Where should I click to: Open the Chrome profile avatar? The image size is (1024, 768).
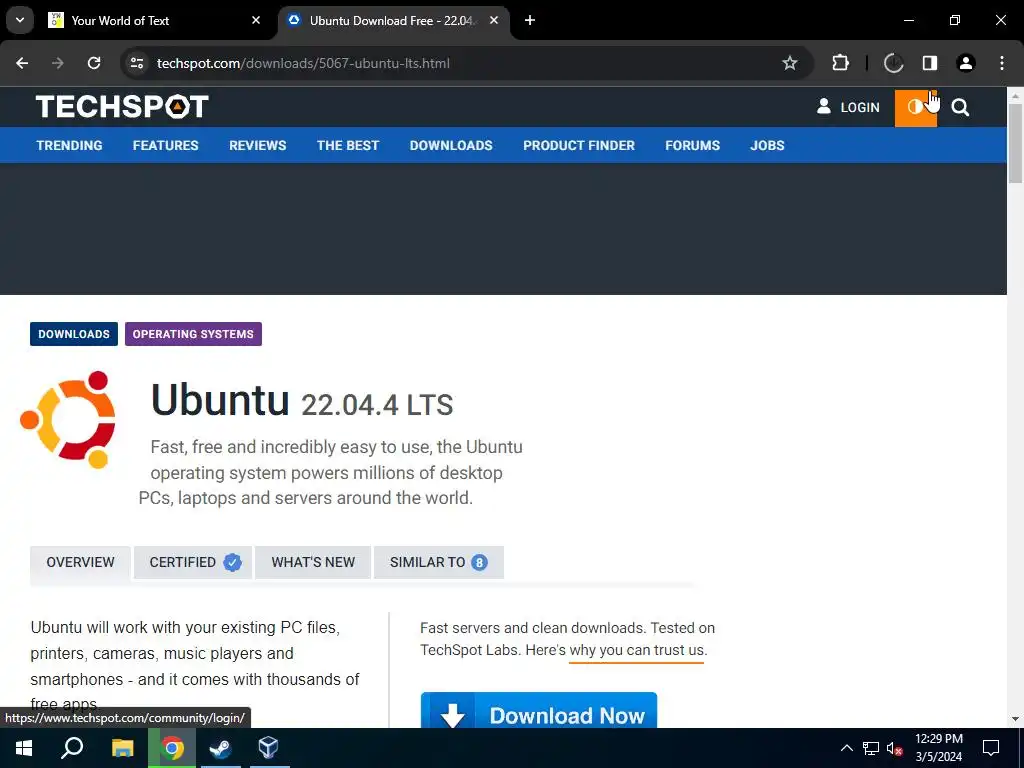coord(966,63)
